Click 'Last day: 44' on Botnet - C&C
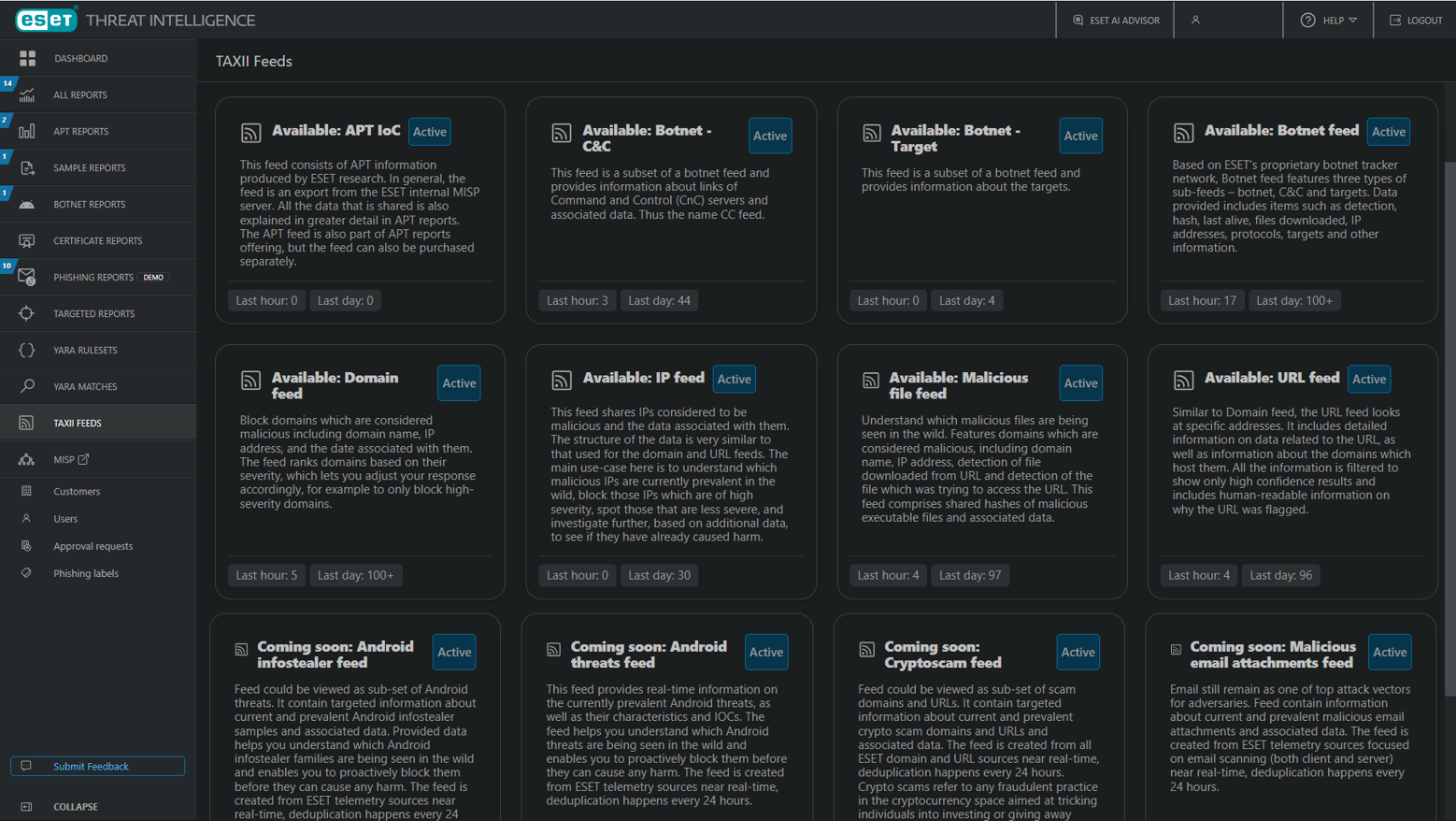The width and height of the screenshot is (1456, 821). [x=659, y=300]
